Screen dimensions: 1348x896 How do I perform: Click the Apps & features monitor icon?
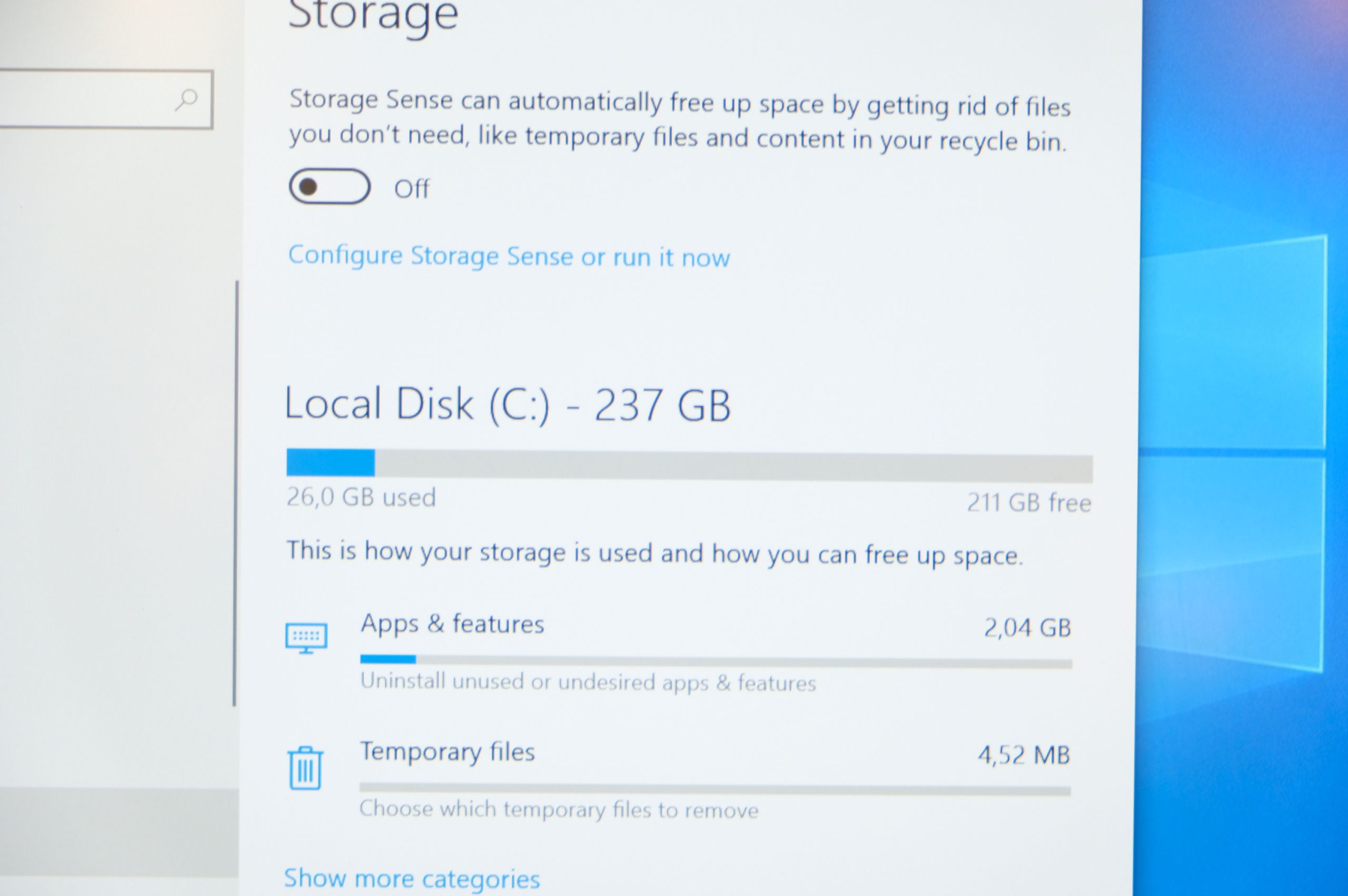(x=306, y=638)
